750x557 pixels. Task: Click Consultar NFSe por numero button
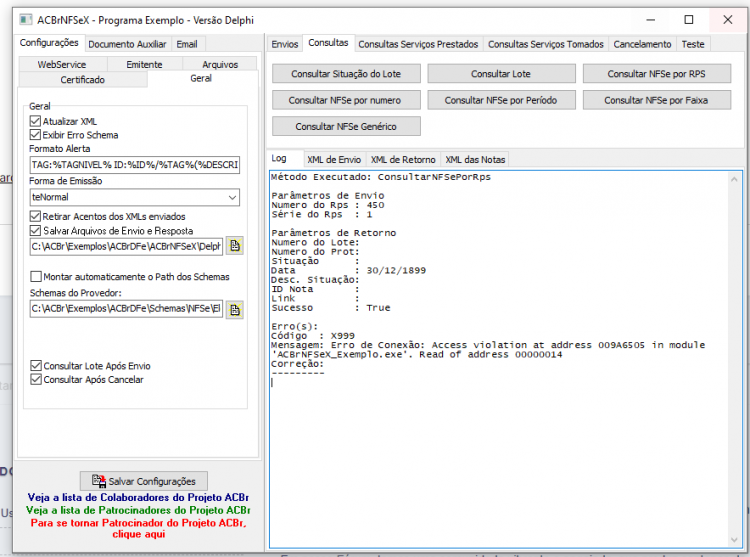tap(346, 100)
